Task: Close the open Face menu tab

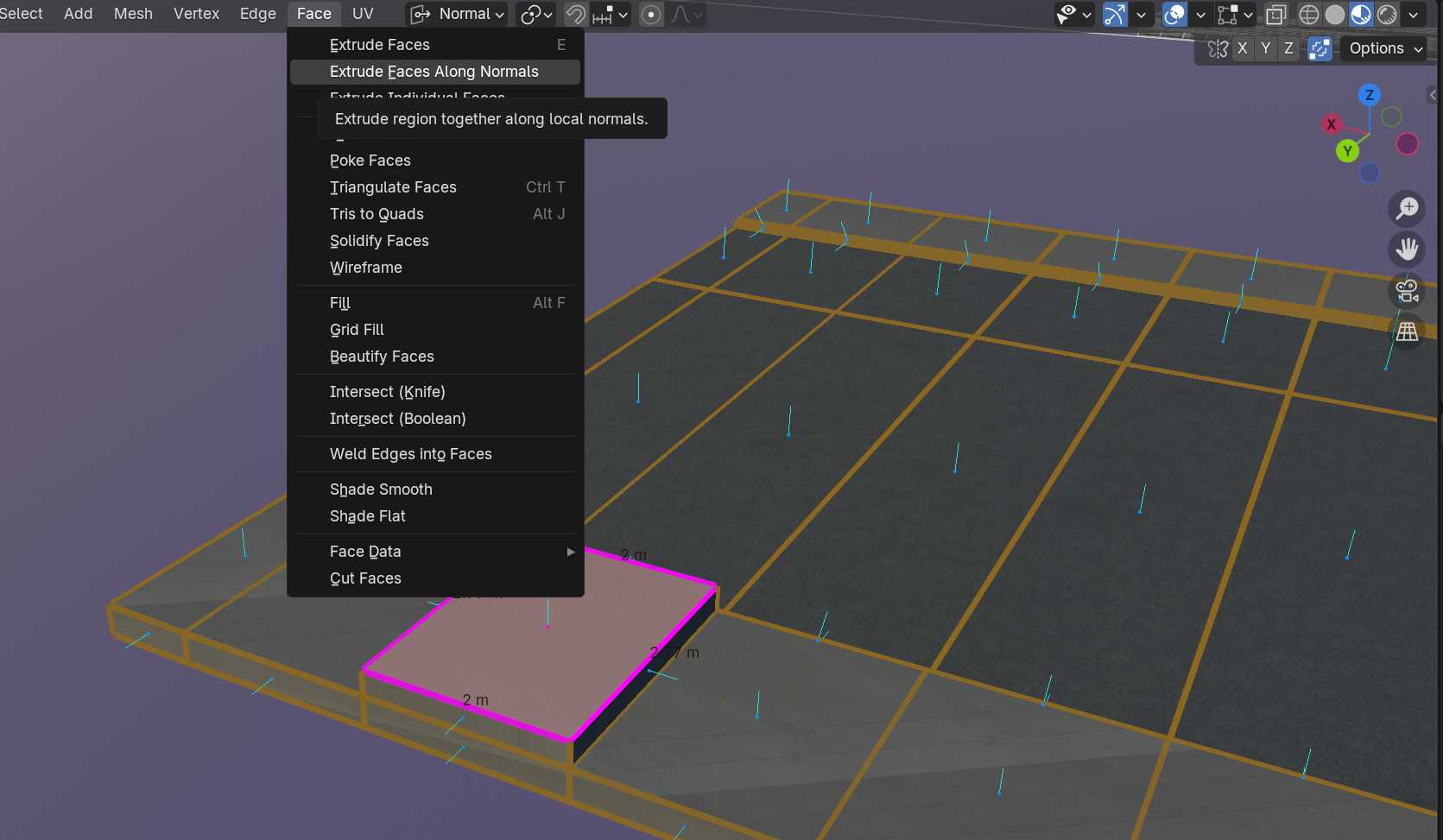Action: pyautogui.click(x=314, y=14)
